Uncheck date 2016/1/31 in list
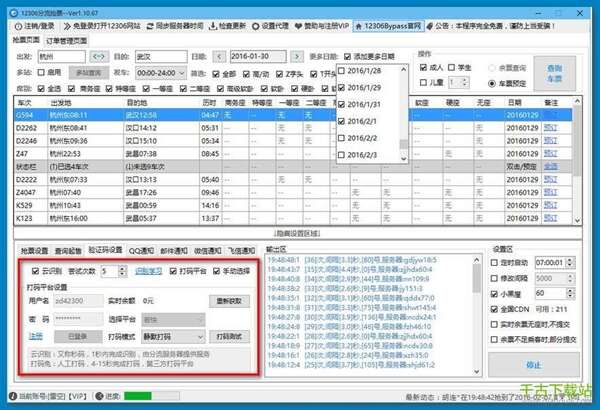 342,105
